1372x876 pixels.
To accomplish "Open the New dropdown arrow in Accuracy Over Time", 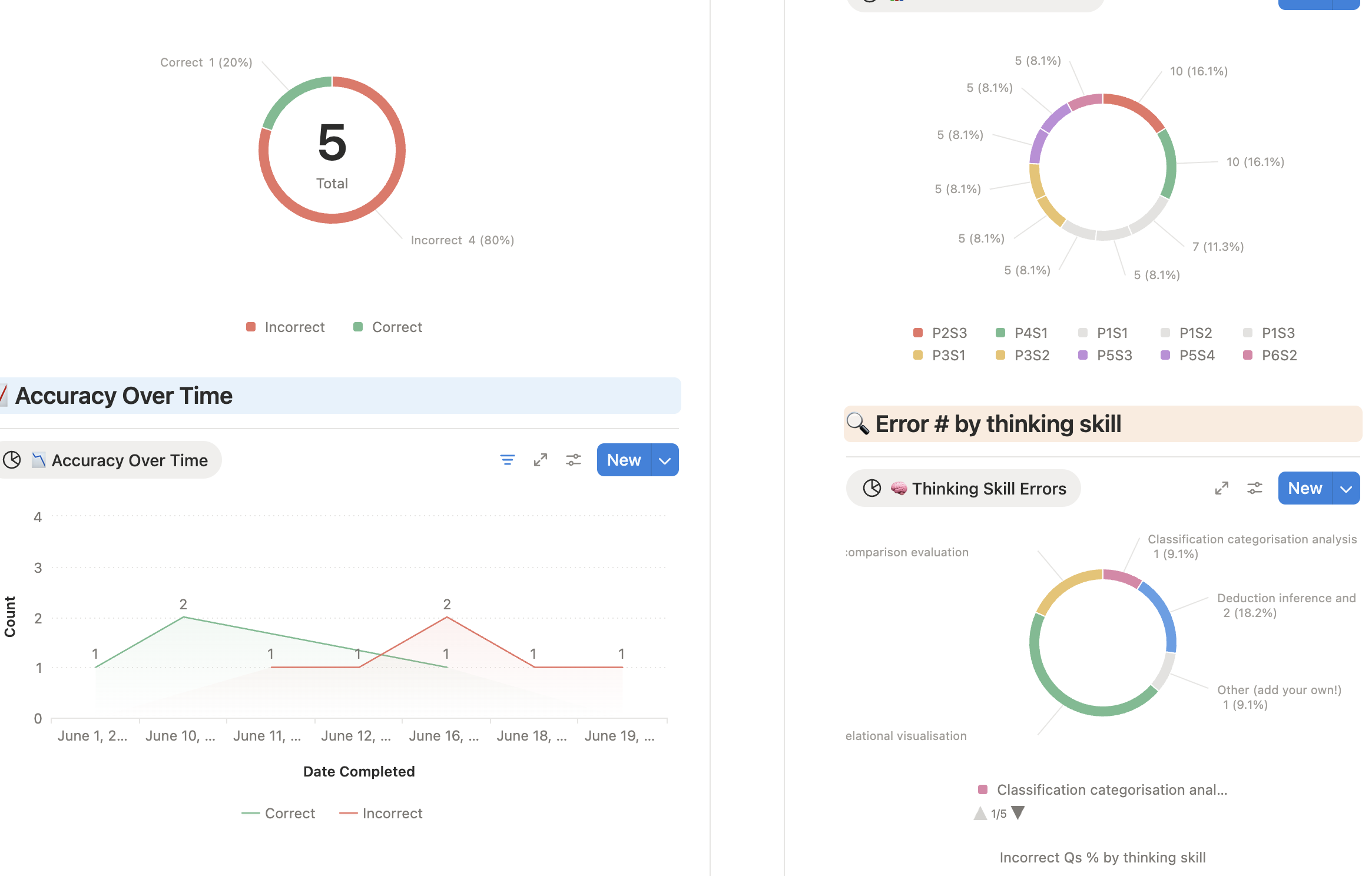I will pos(665,460).
